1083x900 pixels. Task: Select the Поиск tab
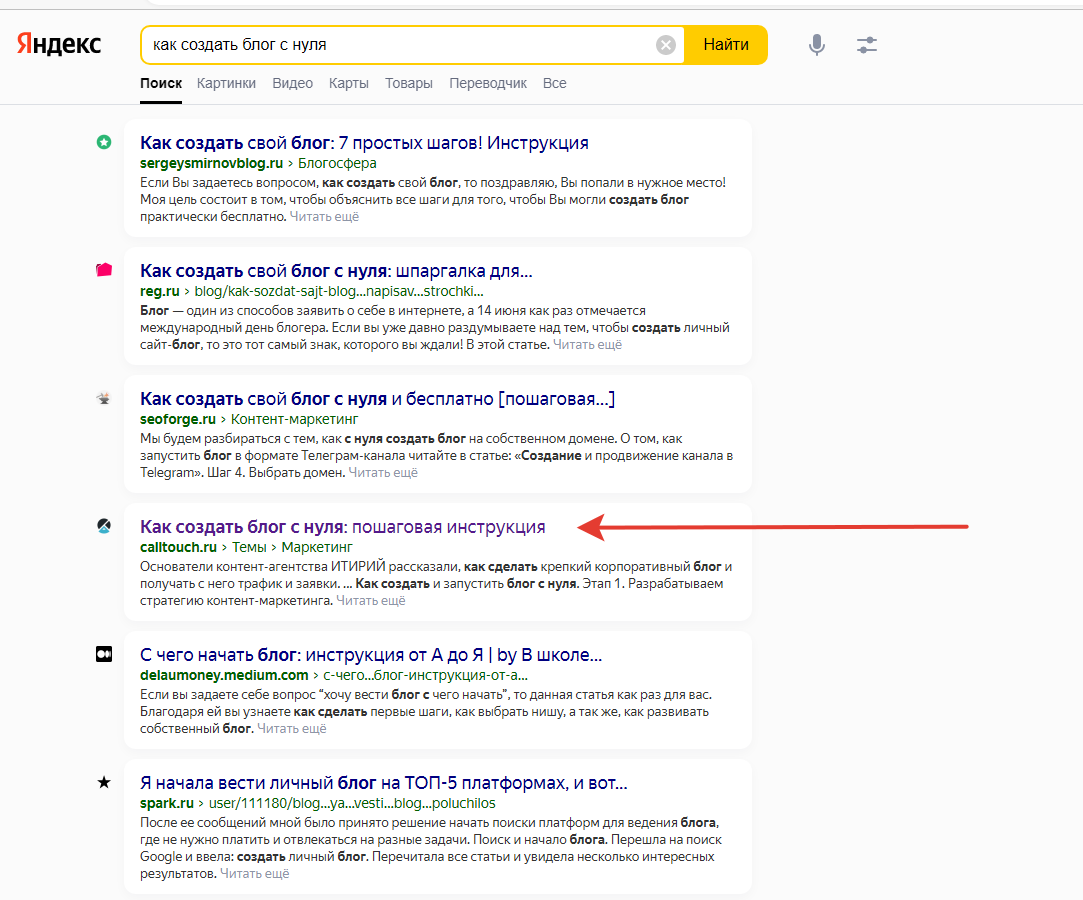pos(161,83)
